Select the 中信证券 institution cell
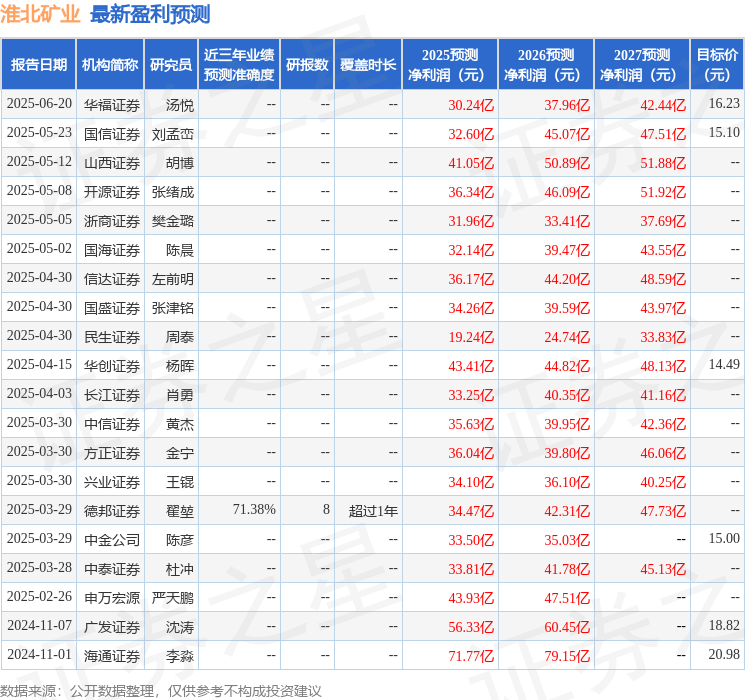745x700 pixels. pos(112,424)
